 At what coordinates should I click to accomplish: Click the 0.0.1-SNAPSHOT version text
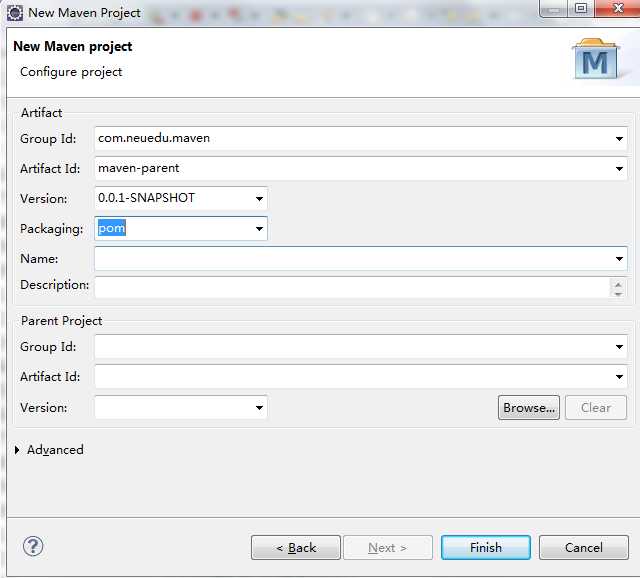pos(146,198)
